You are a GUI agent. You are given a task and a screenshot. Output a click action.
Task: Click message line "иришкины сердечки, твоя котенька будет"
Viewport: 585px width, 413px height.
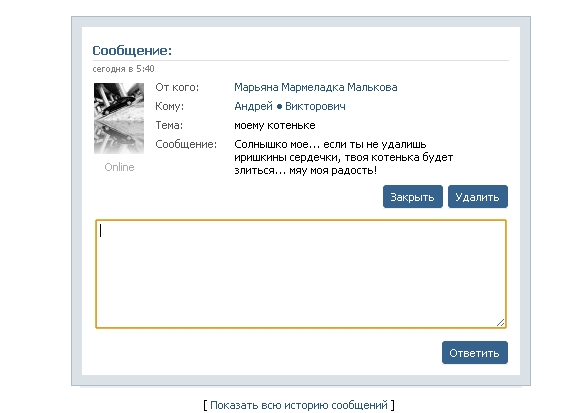344,157
